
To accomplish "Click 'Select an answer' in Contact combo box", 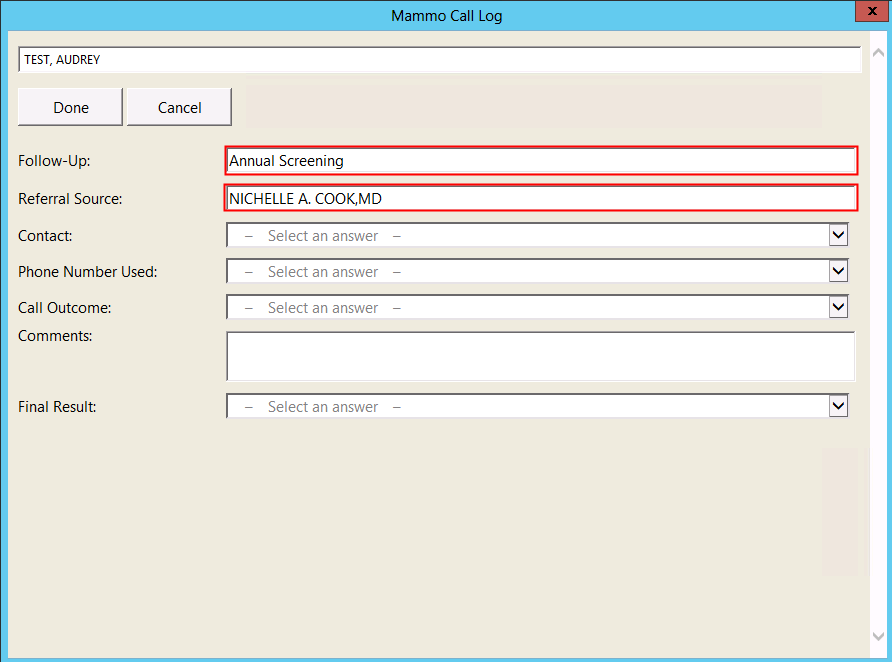I will click(323, 236).
